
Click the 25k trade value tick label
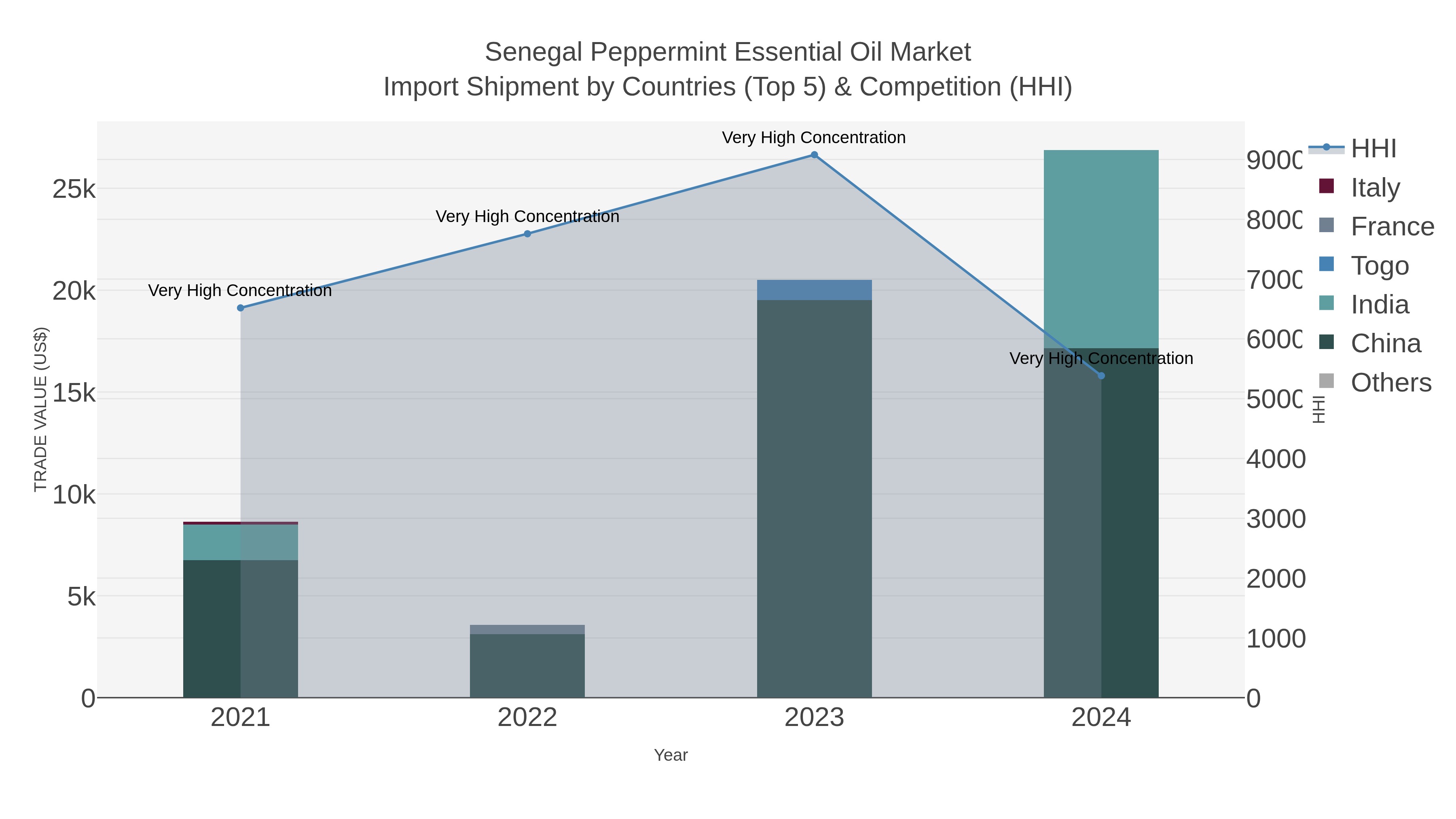click(74, 189)
